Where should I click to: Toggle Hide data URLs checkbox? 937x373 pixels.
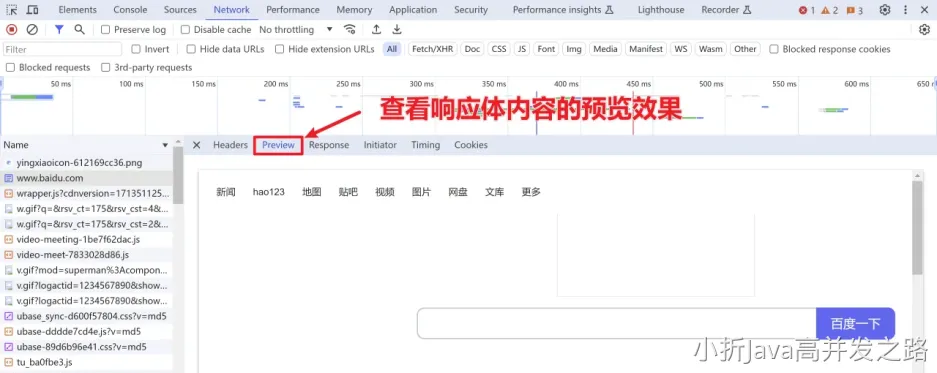(191, 49)
